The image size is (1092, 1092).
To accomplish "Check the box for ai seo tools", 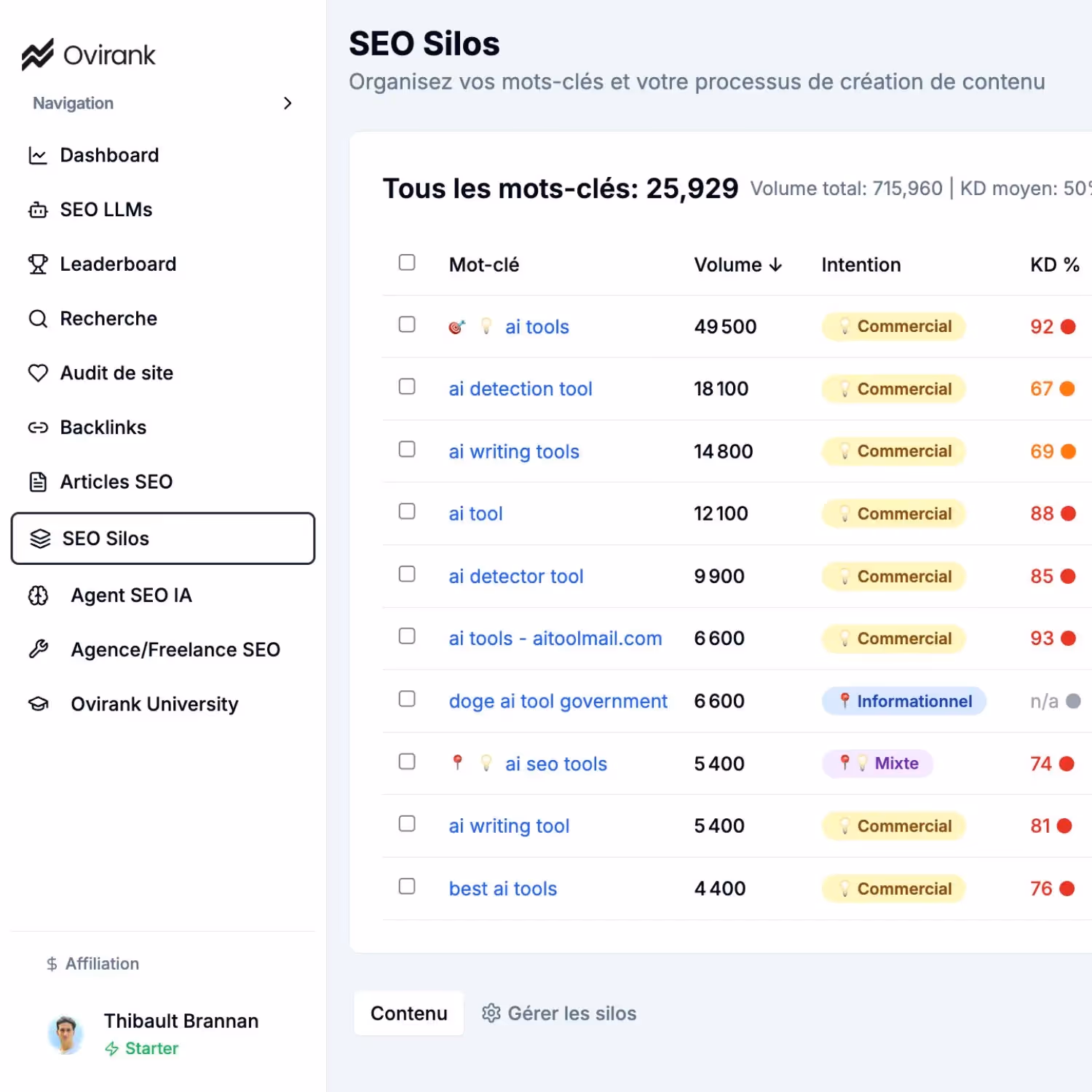I will pyautogui.click(x=407, y=761).
